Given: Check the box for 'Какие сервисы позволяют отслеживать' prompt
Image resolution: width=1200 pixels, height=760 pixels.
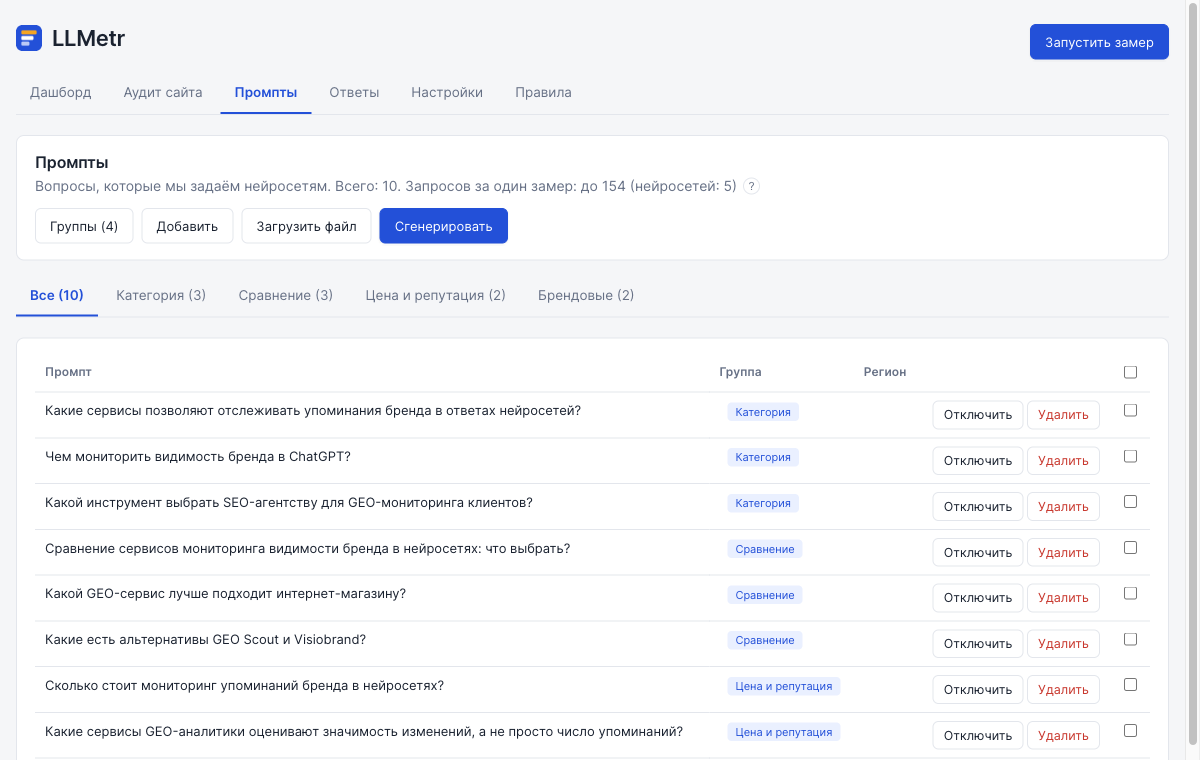Looking at the screenshot, I should (1130, 410).
